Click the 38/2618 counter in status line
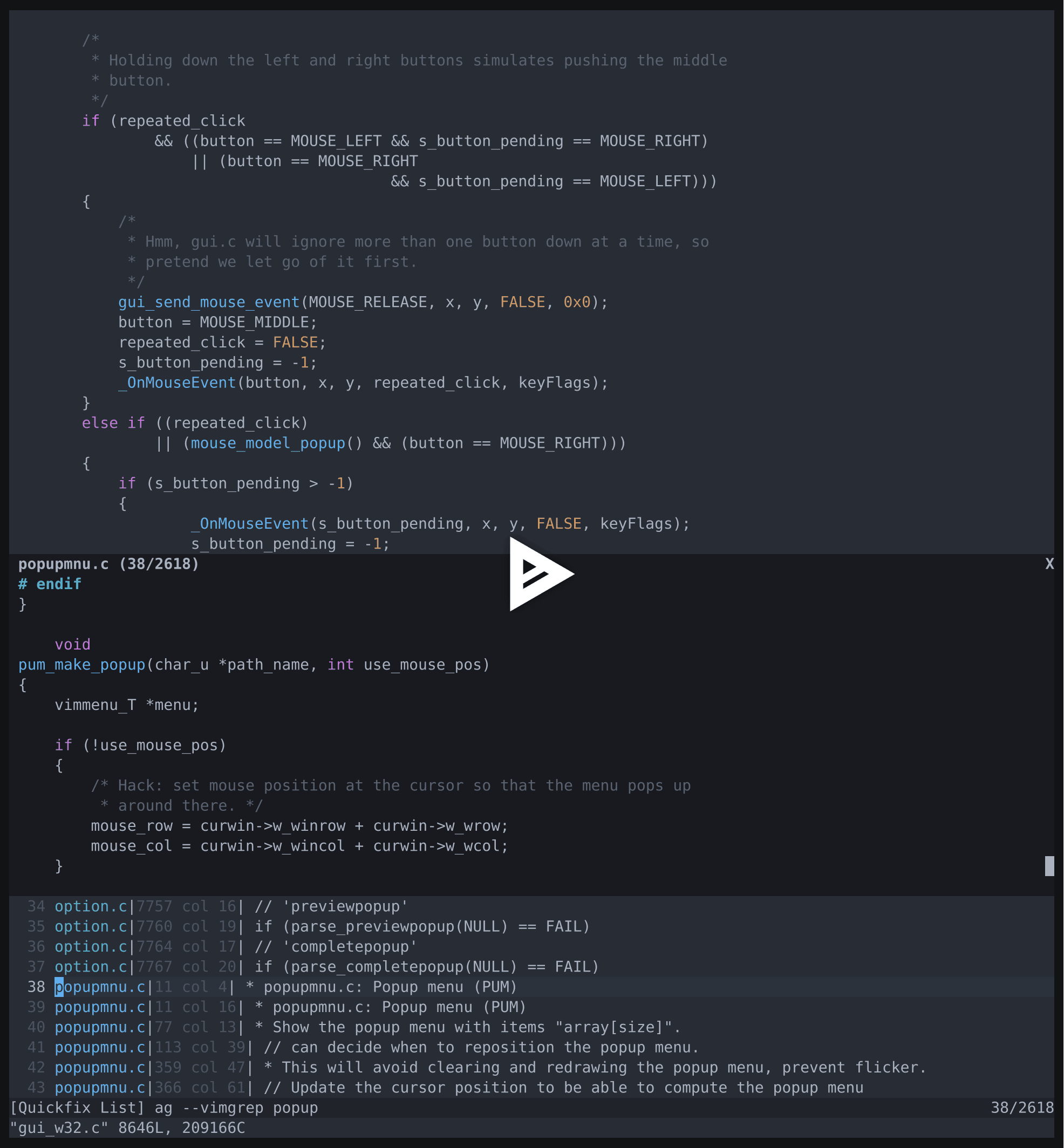 [1022, 1108]
